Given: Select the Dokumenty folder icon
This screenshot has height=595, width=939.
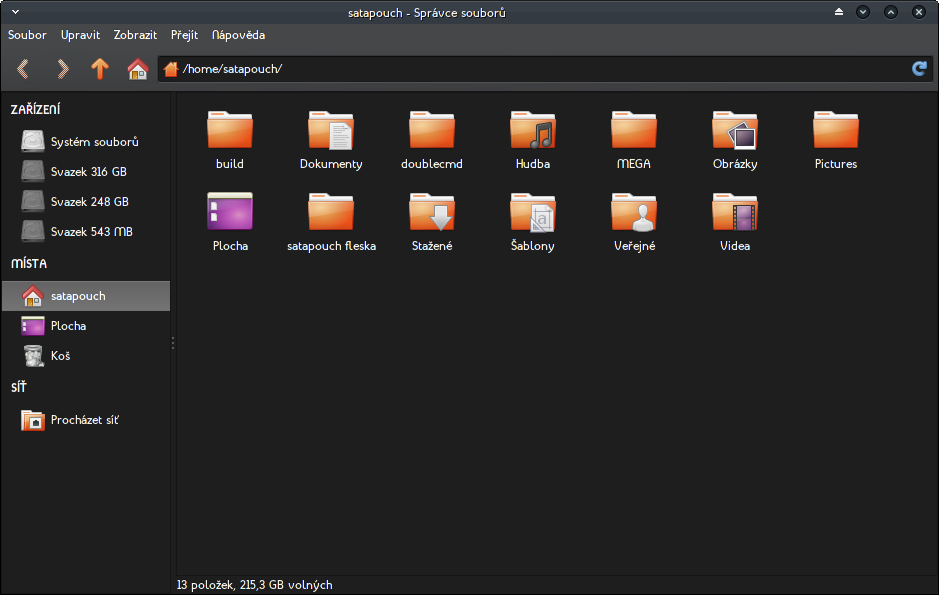Looking at the screenshot, I should (331, 130).
